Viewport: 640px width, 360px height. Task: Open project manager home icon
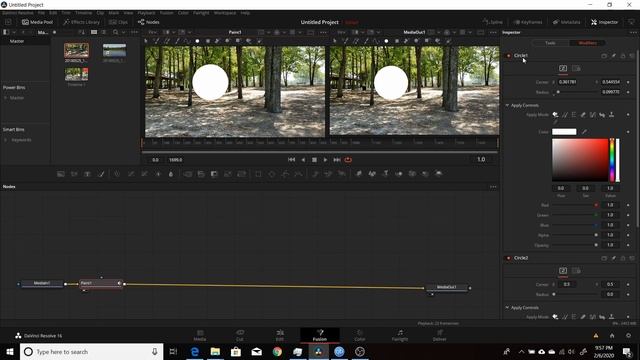click(x=612, y=336)
